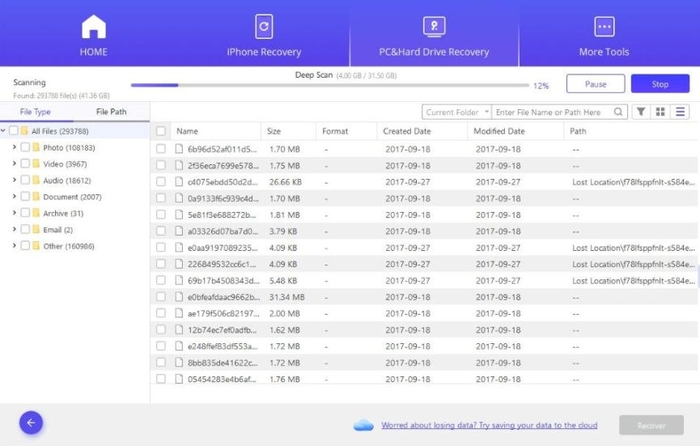Go to the HOME section icon
This screenshot has height=446, width=700.
click(x=93, y=26)
